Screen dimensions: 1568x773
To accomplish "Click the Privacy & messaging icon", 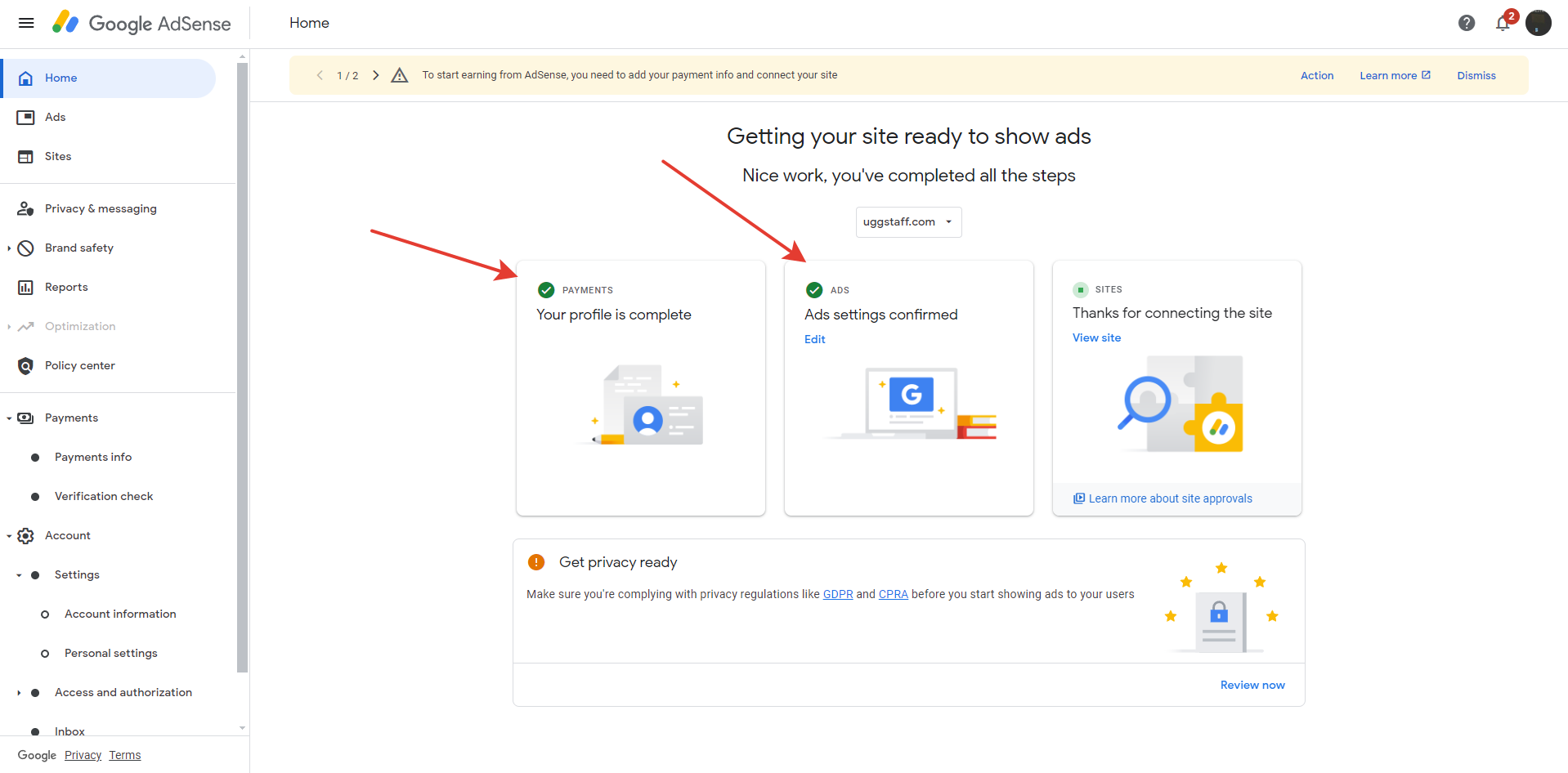I will pos(25,208).
